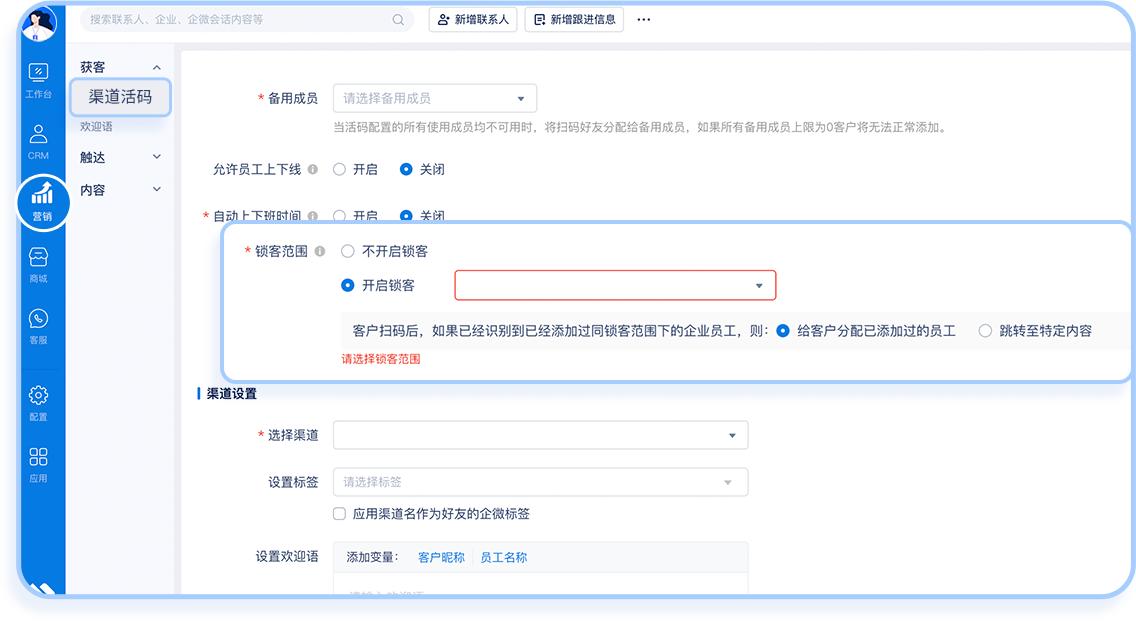Open the 工作台 workspace panel
1136x621 pixels.
[38, 82]
